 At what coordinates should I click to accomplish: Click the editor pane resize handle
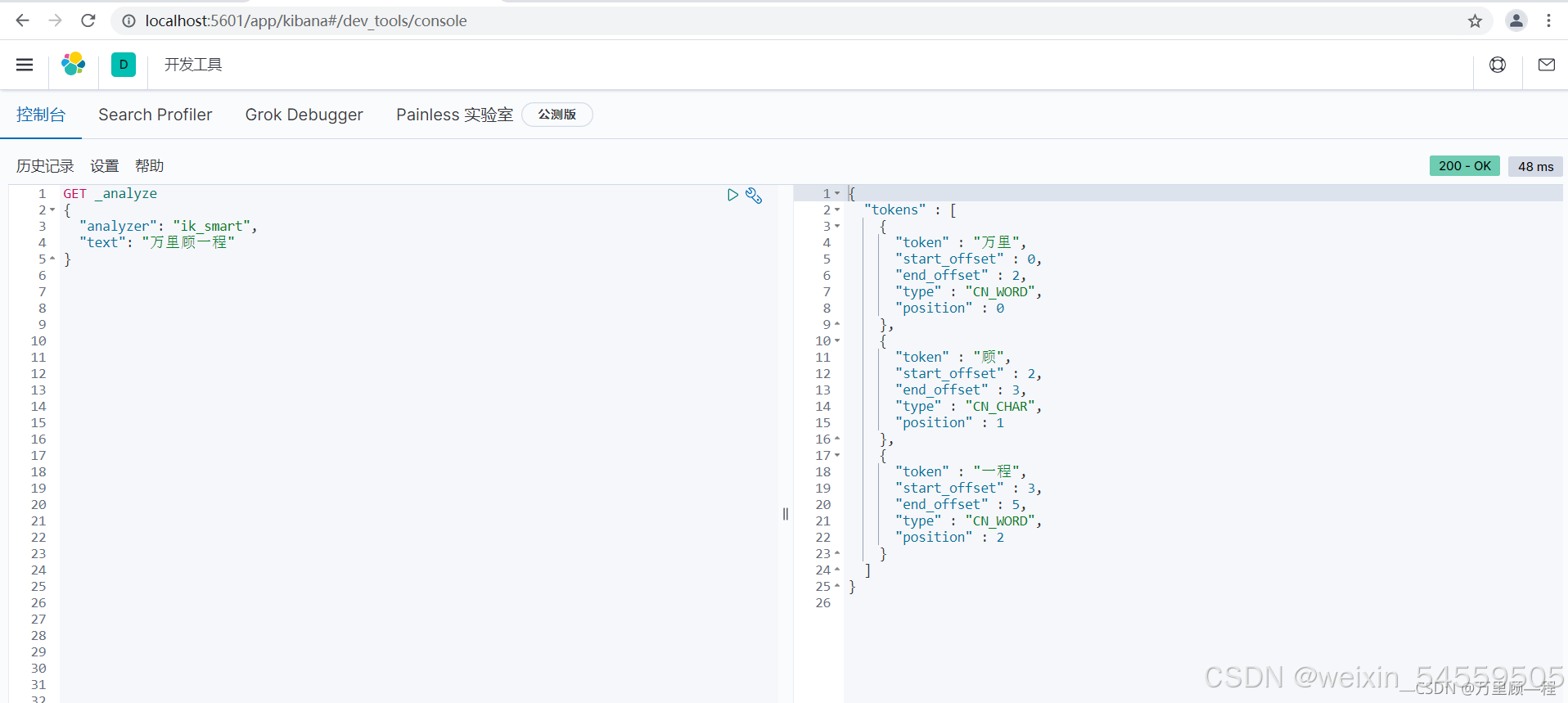pyautogui.click(x=786, y=514)
